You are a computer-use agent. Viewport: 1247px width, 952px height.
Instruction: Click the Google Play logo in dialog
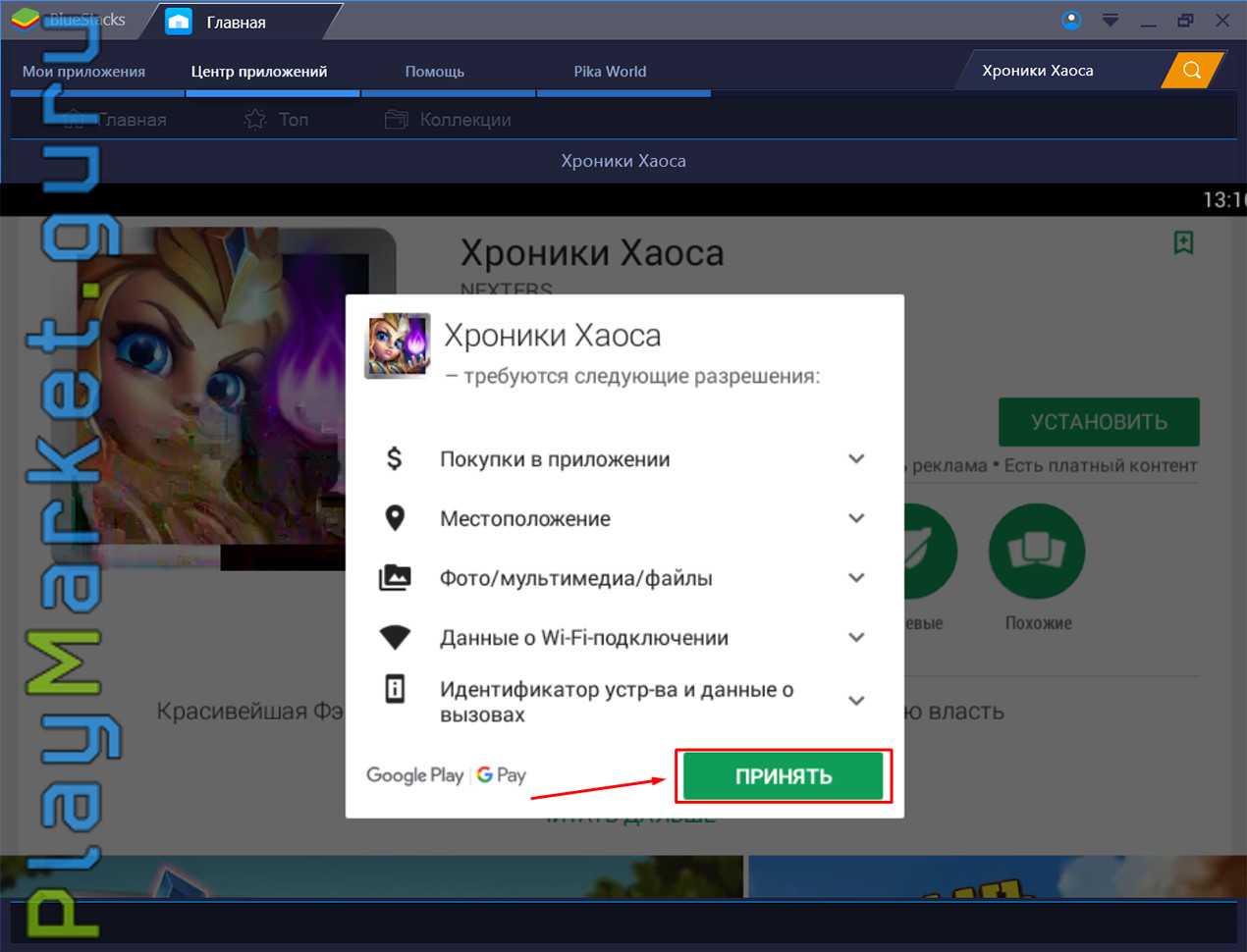[414, 775]
